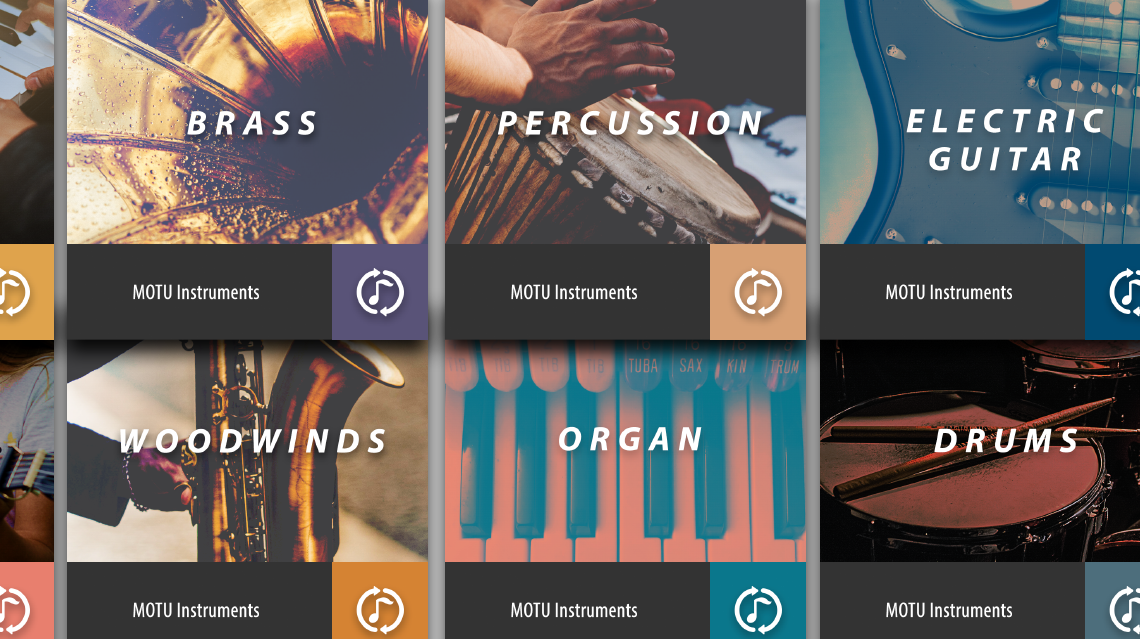Click MOTU Instruments label under Brass
Viewport: 1140px width, 639px height.
(196, 292)
